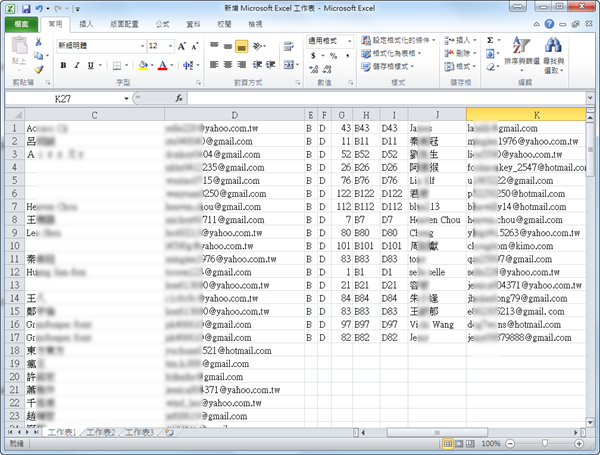The width and height of the screenshot is (600, 455).
Task: Toggle bottom vertical alignment highlighted button
Action: [x=241, y=46]
